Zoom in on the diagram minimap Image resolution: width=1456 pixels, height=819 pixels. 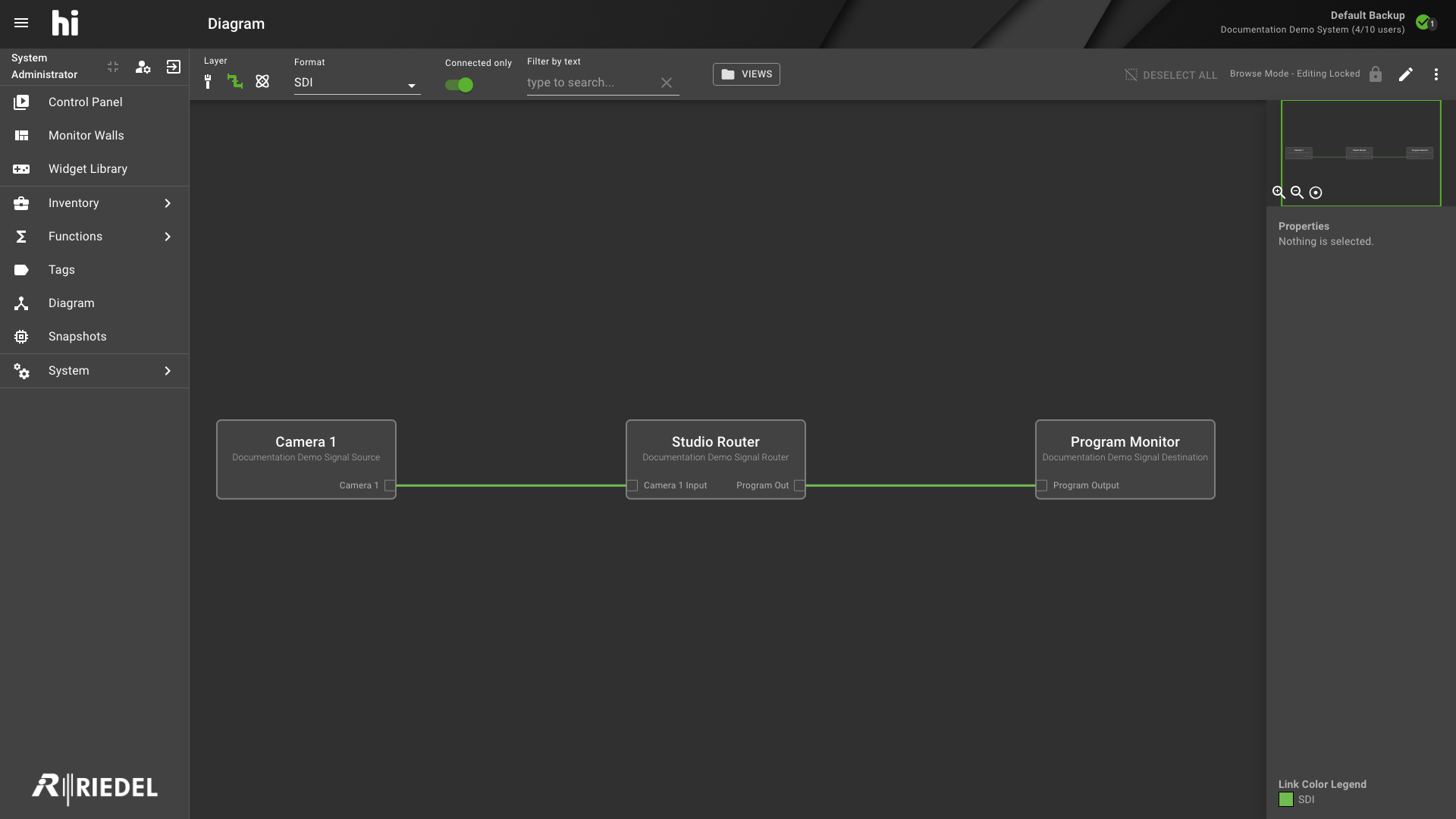[1279, 193]
